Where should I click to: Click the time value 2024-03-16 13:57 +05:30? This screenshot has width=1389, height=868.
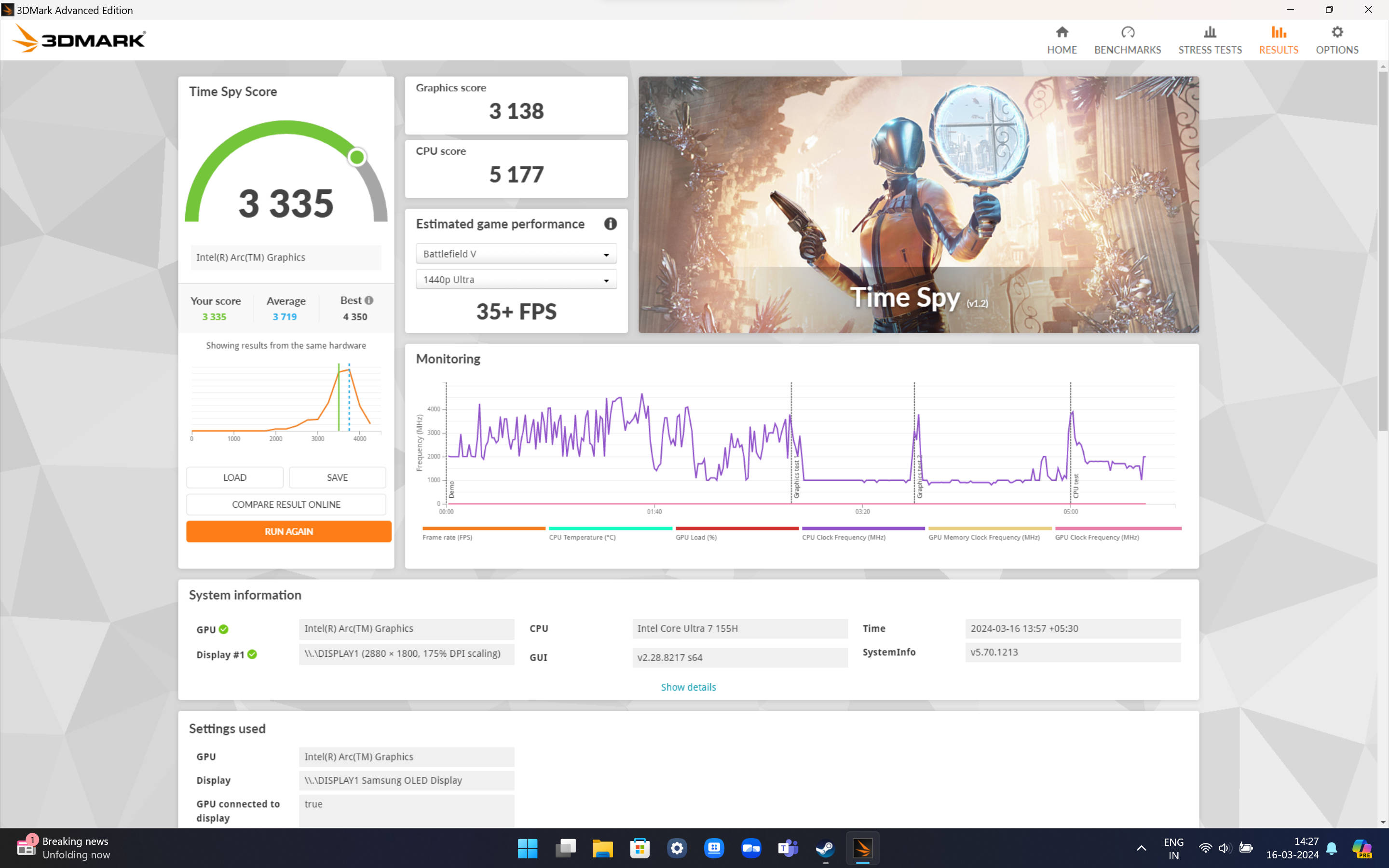point(1072,629)
